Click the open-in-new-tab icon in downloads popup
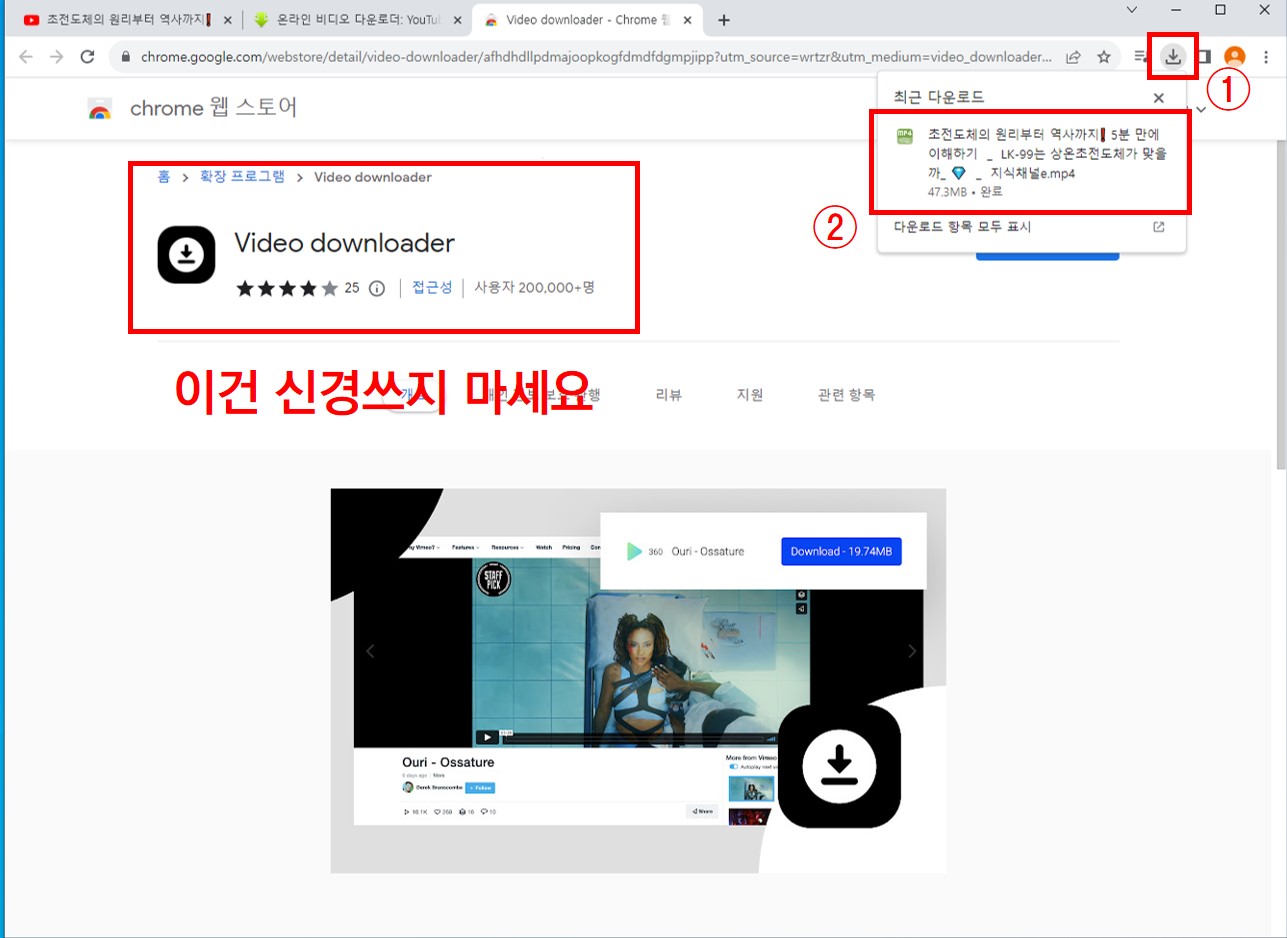1287x938 pixels. (1158, 227)
